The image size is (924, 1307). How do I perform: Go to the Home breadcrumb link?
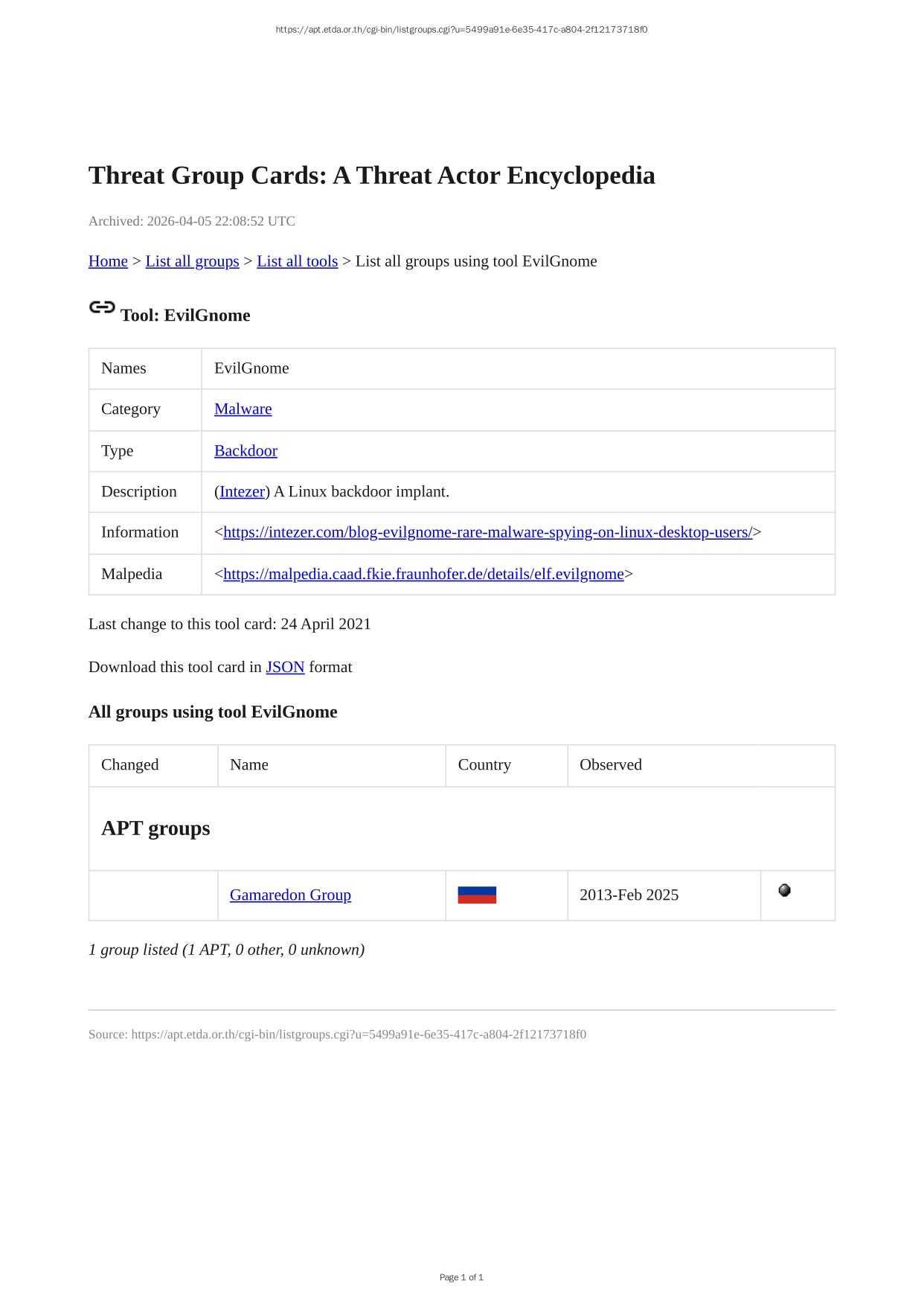108,261
